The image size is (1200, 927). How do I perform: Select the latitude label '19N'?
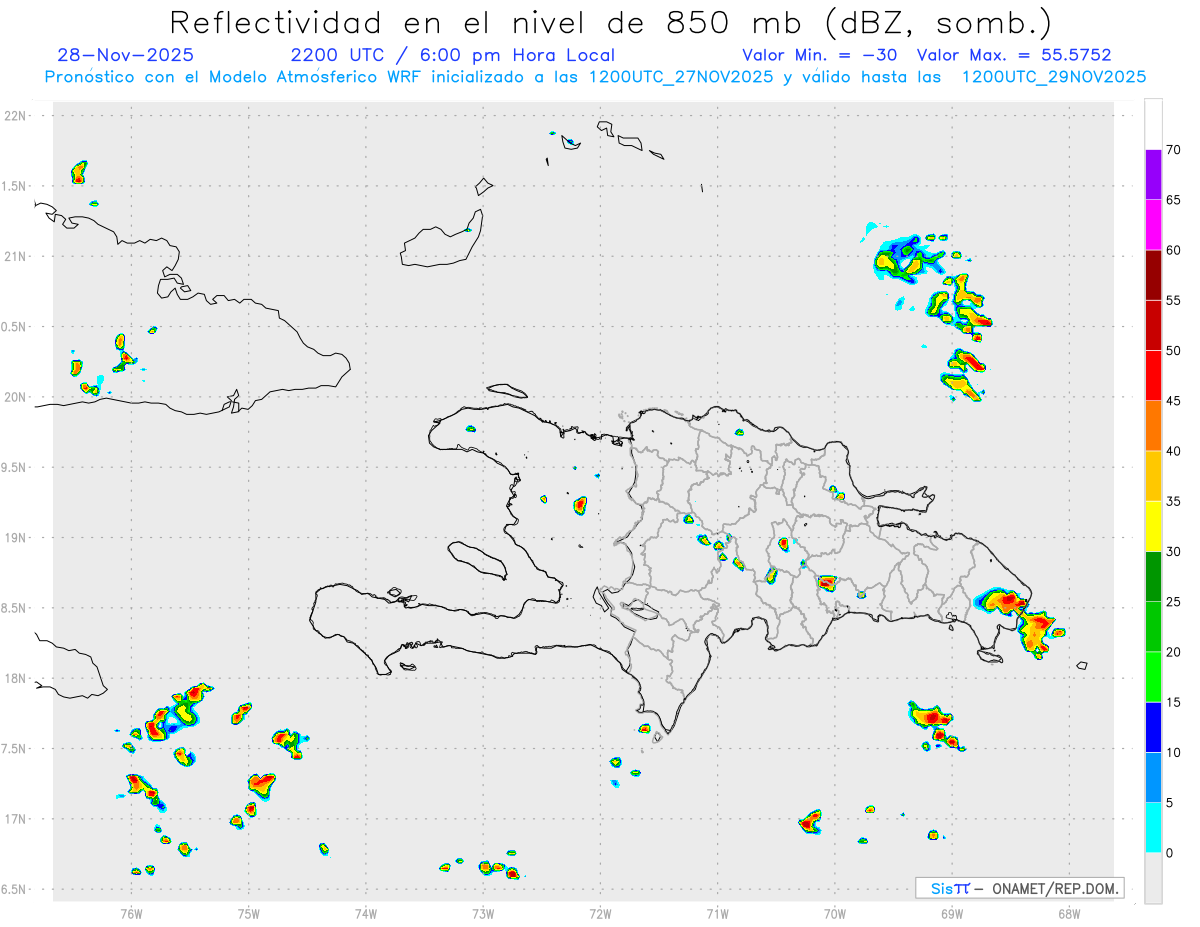click(x=14, y=537)
